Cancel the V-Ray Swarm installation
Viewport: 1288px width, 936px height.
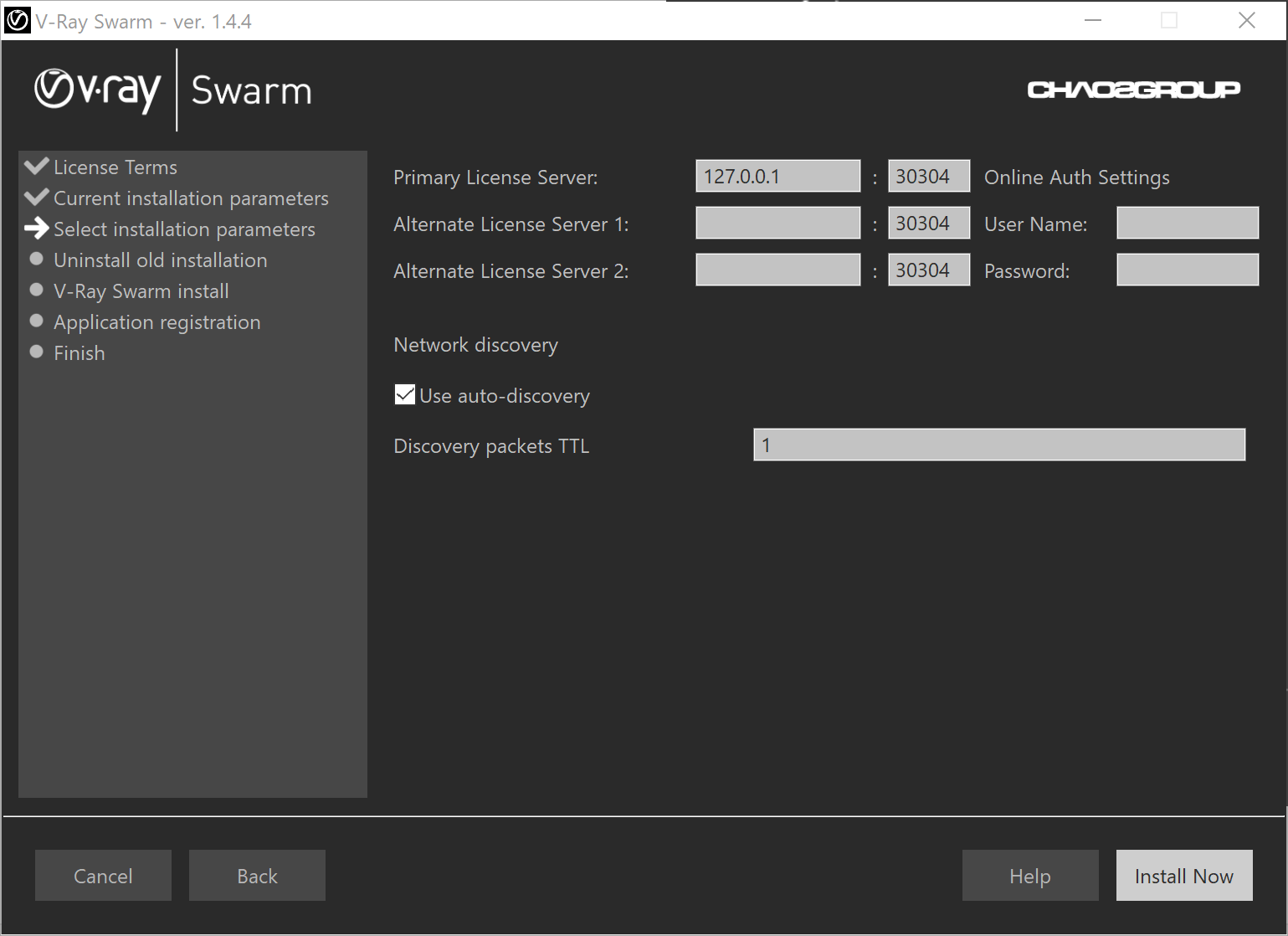[103, 876]
